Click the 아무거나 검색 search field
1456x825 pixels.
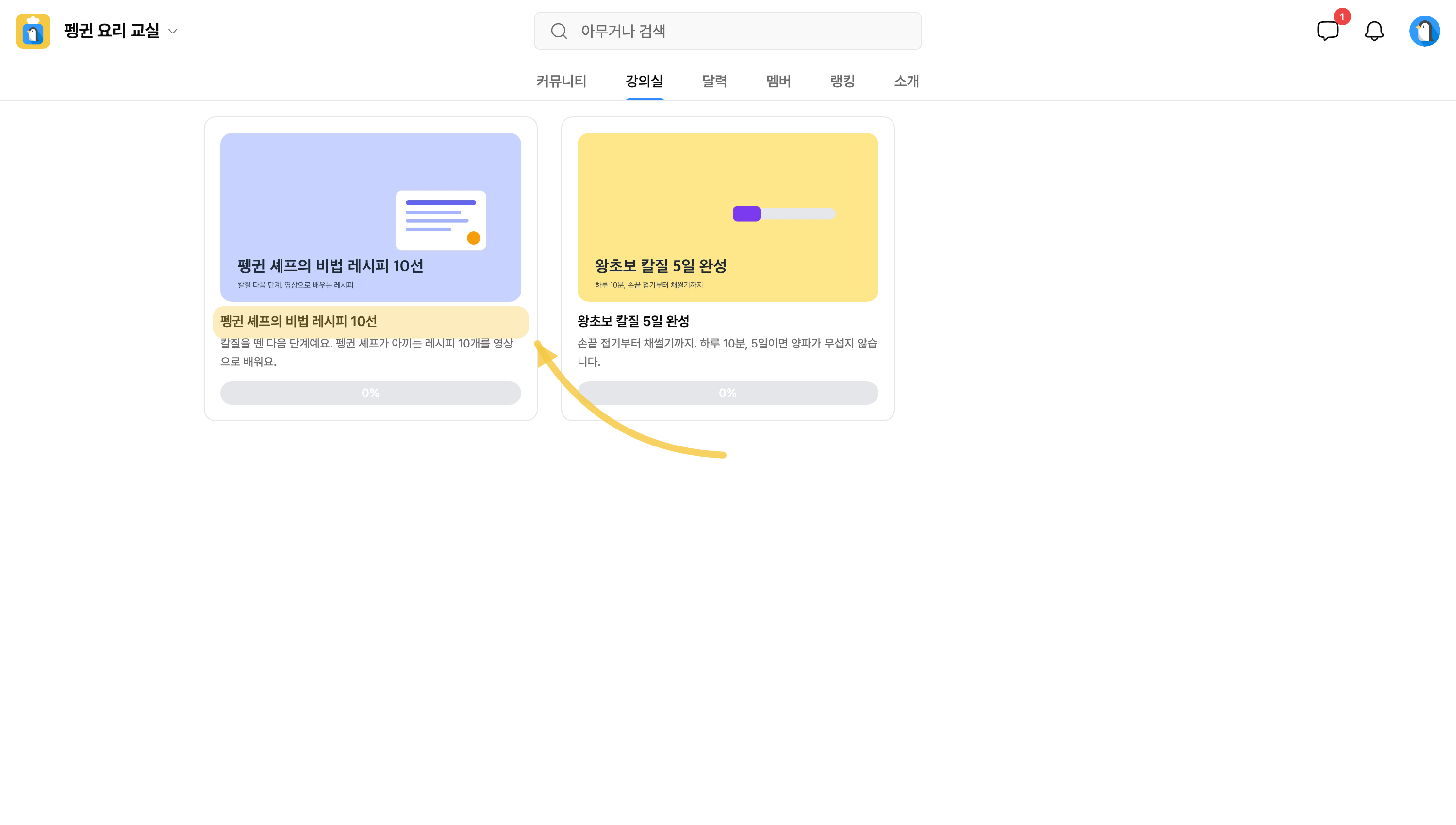click(728, 31)
